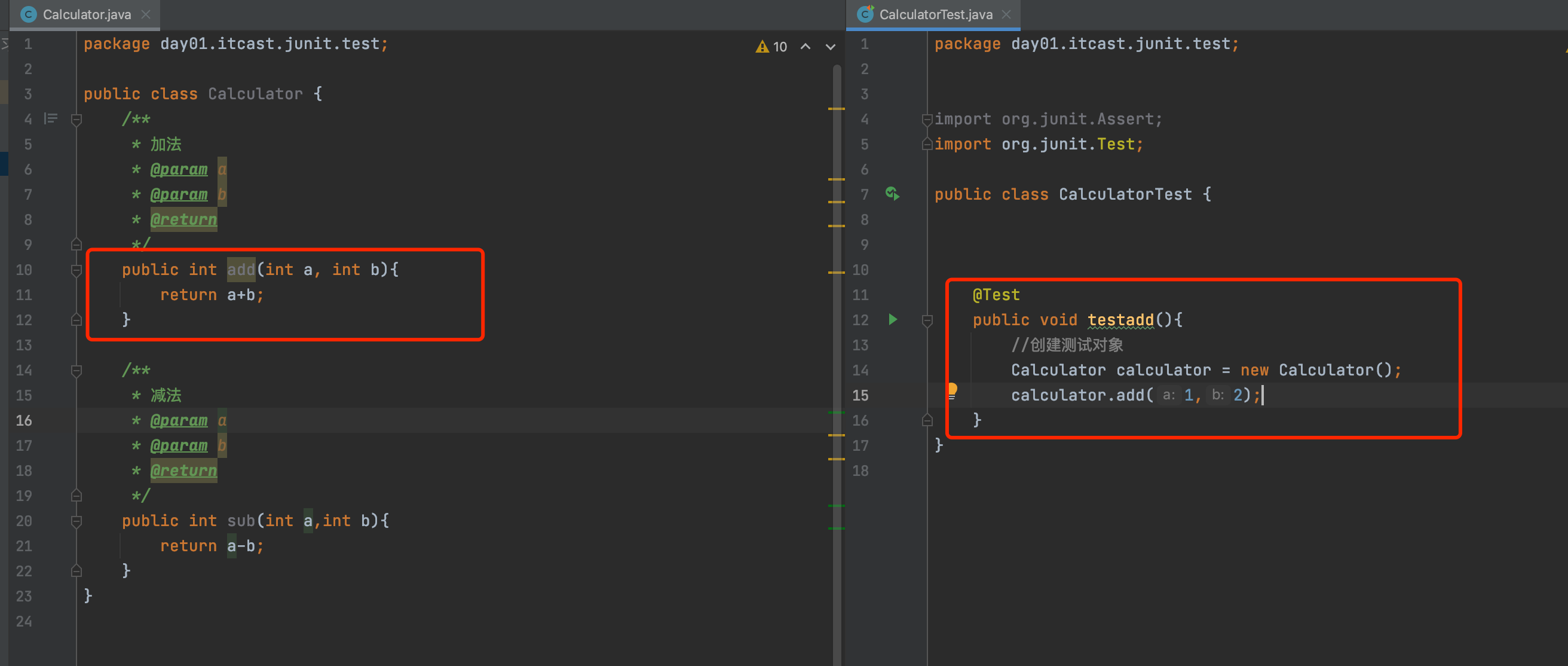The width and height of the screenshot is (1568, 666).
Task: Click fold end marker at line 22 in Calculator
Action: pos(76,571)
